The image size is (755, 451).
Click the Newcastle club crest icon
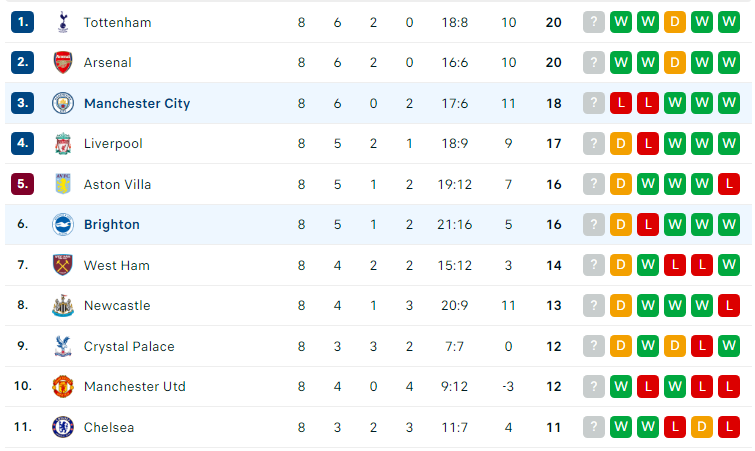click(63, 305)
